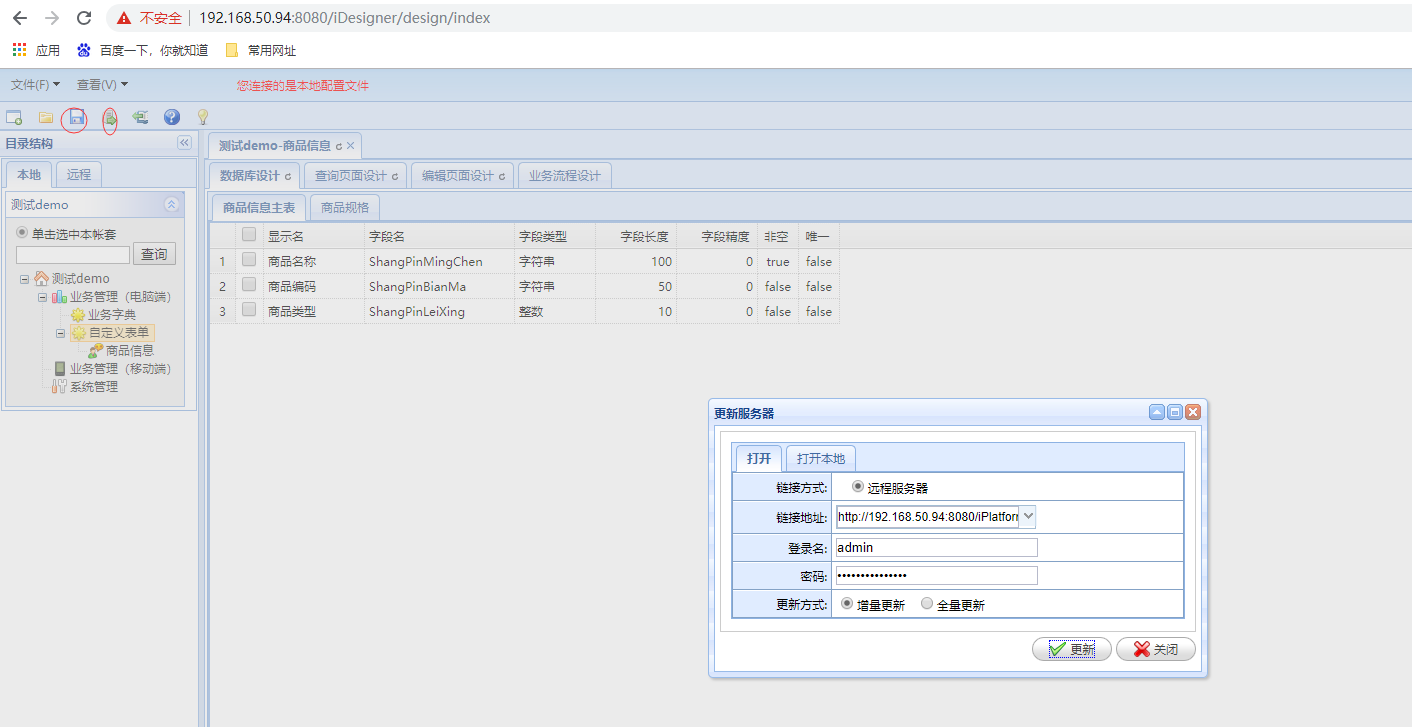Select 系统管理 tree item

click(94, 387)
